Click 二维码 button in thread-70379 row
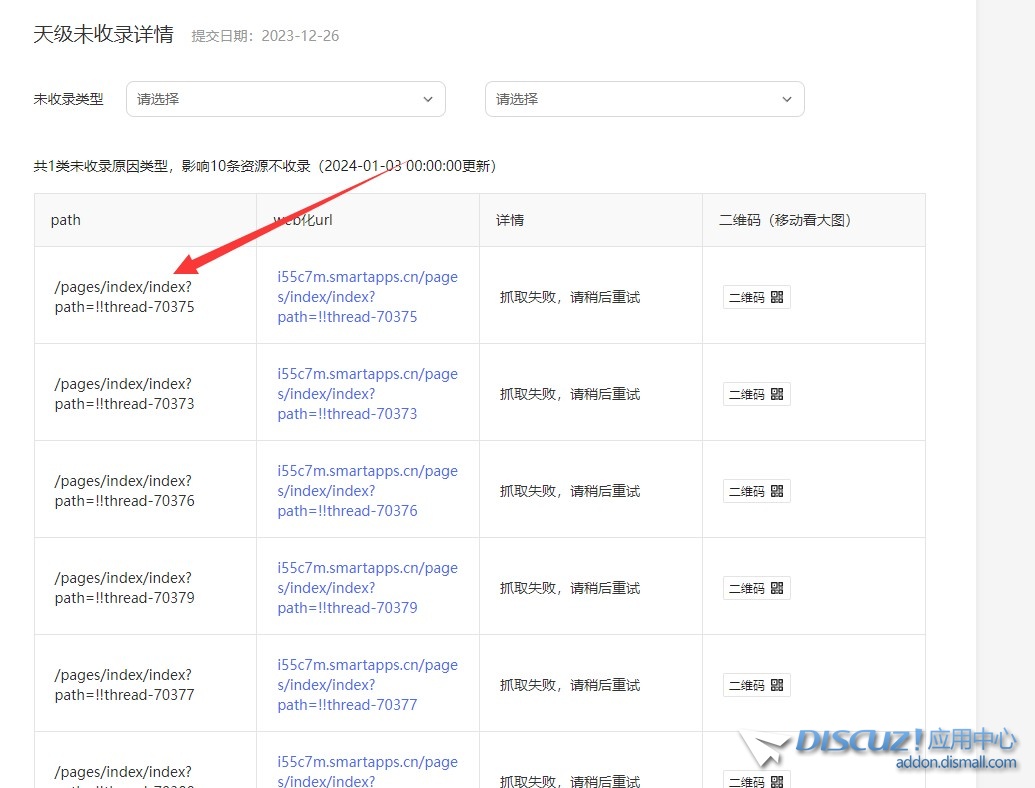Image resolution: width=1035 pixels, height=788 pixels. pyautogui.click(x=756, y=588)
